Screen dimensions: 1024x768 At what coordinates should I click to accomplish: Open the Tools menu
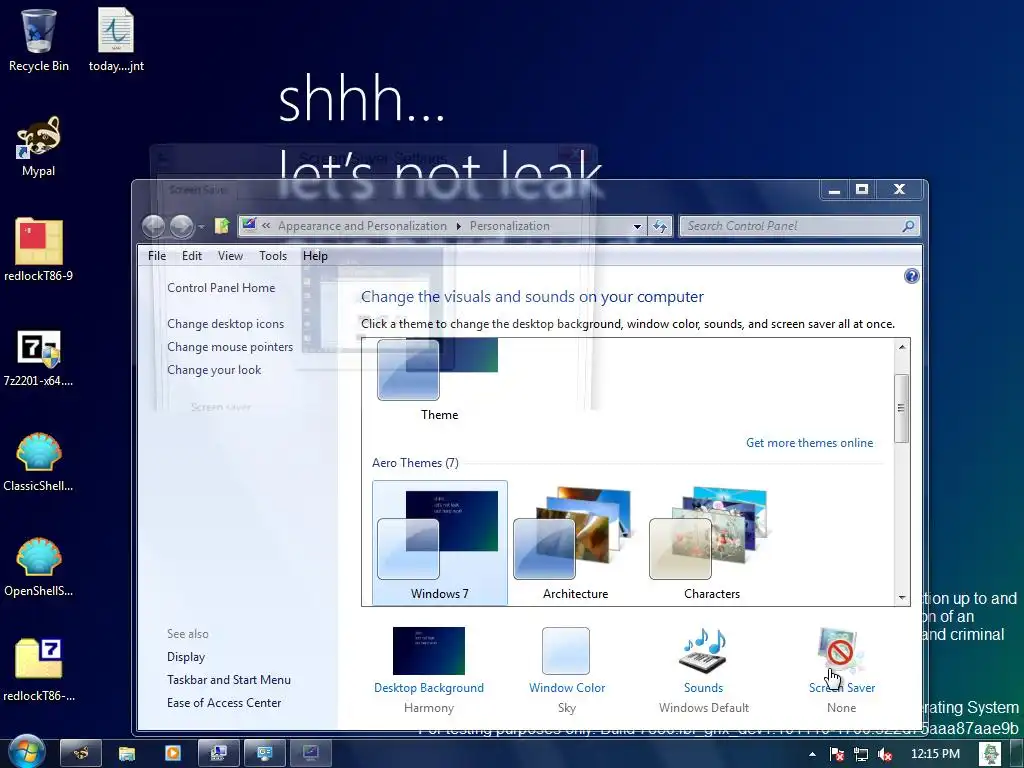tap(273, 256)
